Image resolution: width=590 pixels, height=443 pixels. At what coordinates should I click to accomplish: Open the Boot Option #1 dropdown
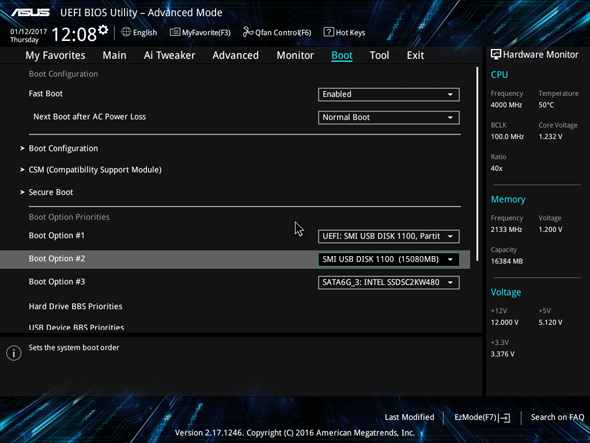(389, 236)
